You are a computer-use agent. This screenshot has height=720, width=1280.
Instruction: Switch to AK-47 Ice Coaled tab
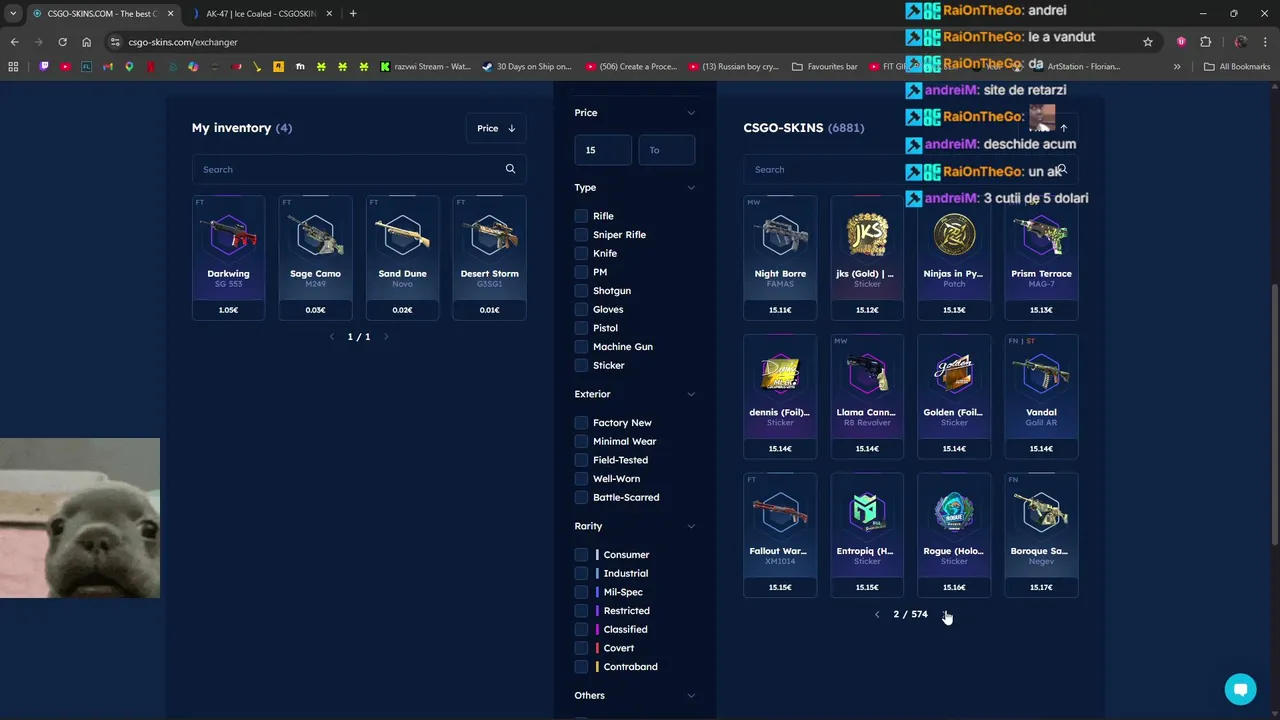(x=260, y=14)
